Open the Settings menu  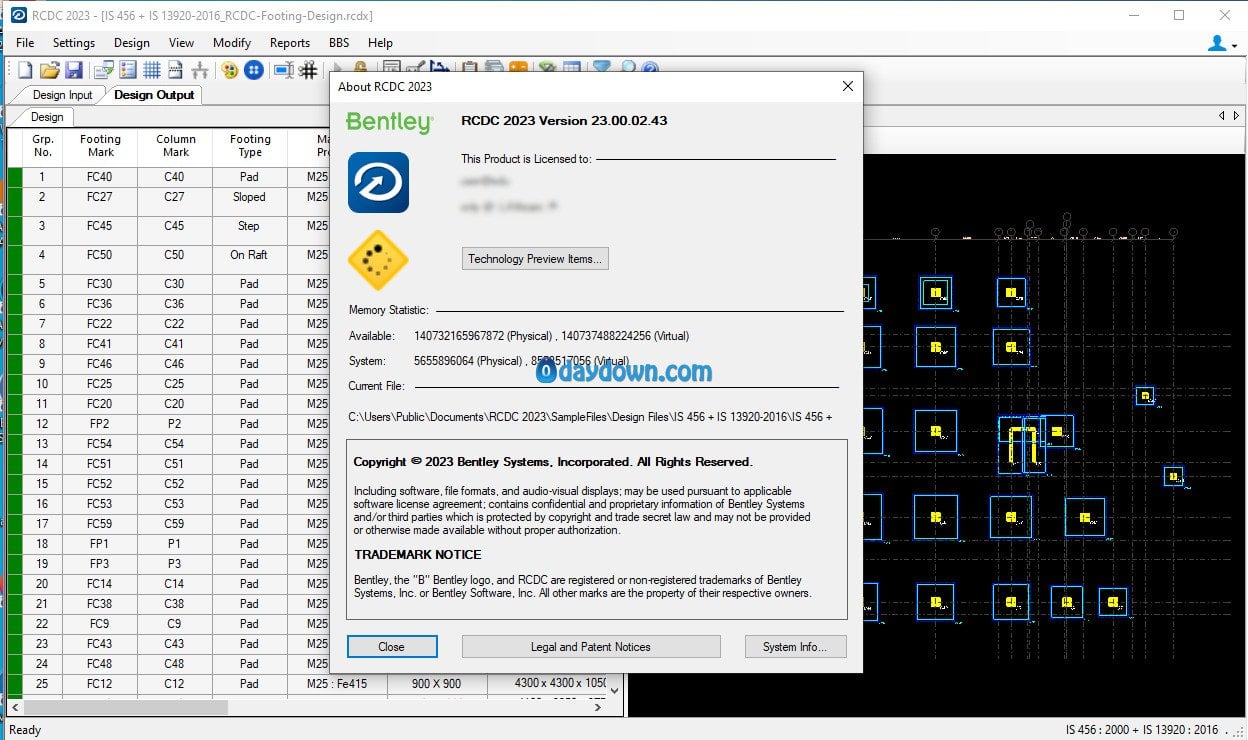(x=74, y=43)
